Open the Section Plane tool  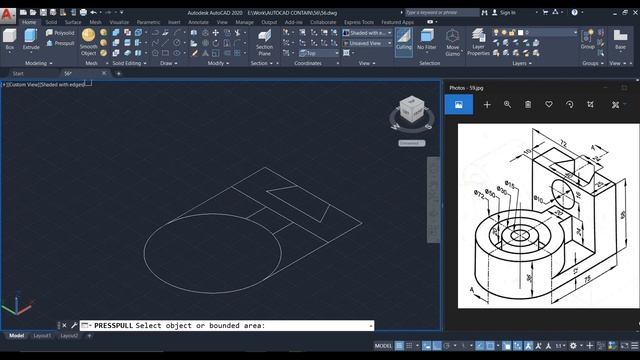(x=264, y=42)
